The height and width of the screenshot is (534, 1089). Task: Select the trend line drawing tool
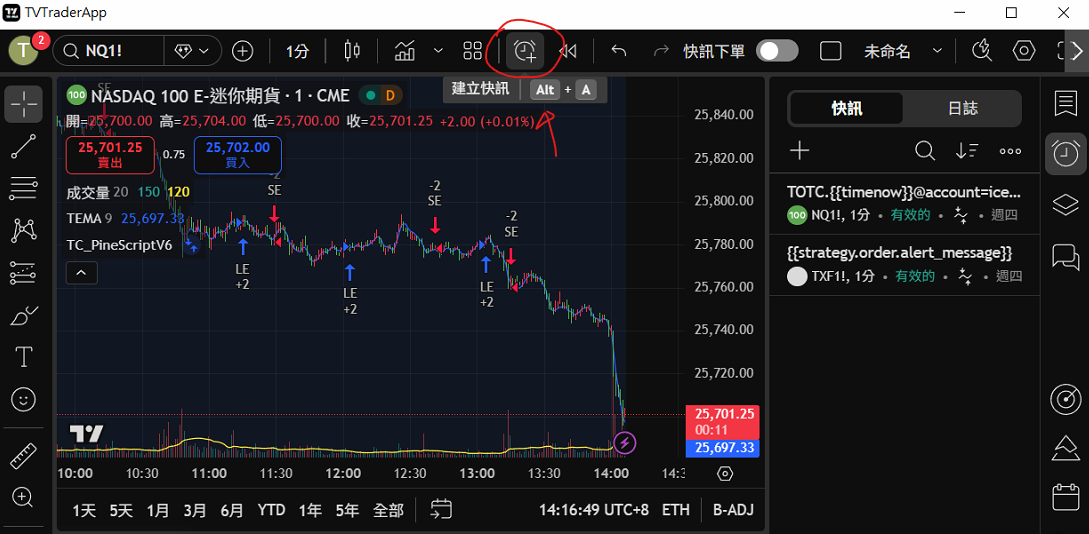click(x=24, y=146)
